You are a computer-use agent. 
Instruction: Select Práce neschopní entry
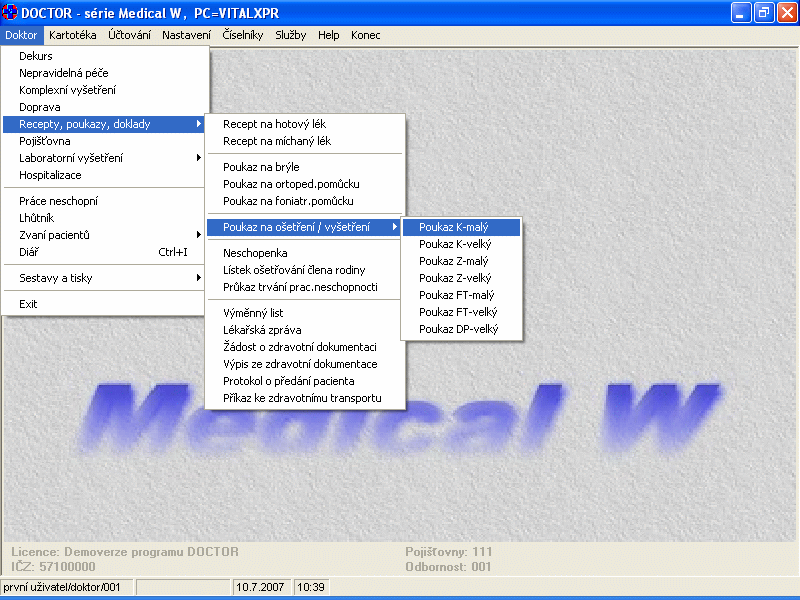[x=104, y=201]
